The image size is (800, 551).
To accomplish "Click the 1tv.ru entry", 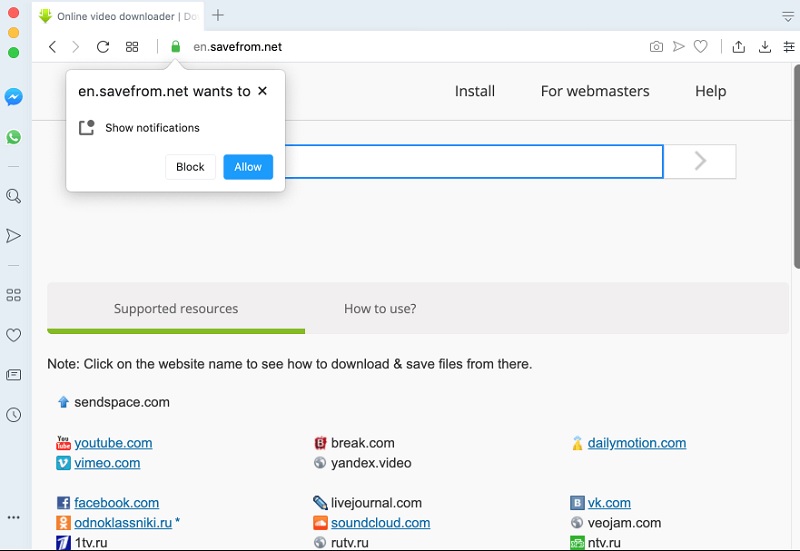I will click(x=91, y=542).
